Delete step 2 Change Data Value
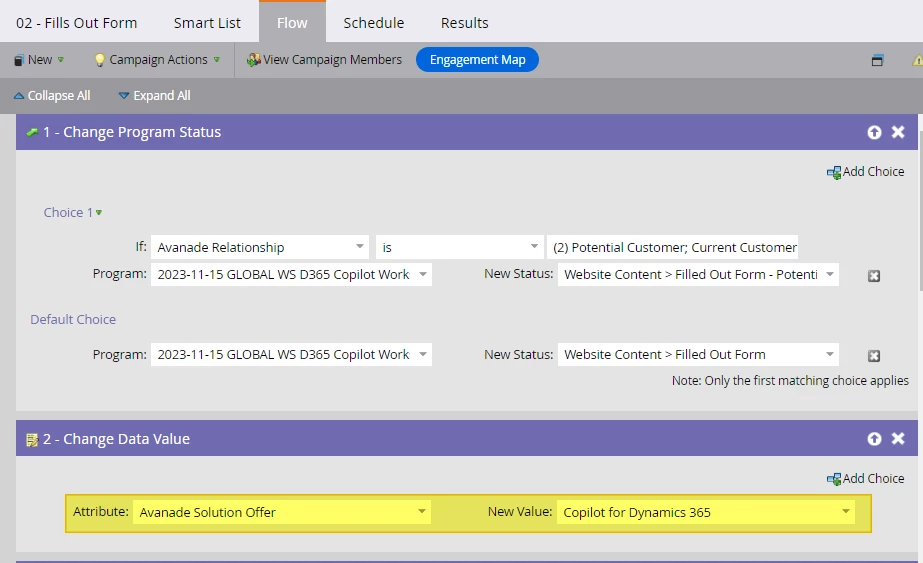Viewport: 923px width, 563px height. [x=898, y=439]
